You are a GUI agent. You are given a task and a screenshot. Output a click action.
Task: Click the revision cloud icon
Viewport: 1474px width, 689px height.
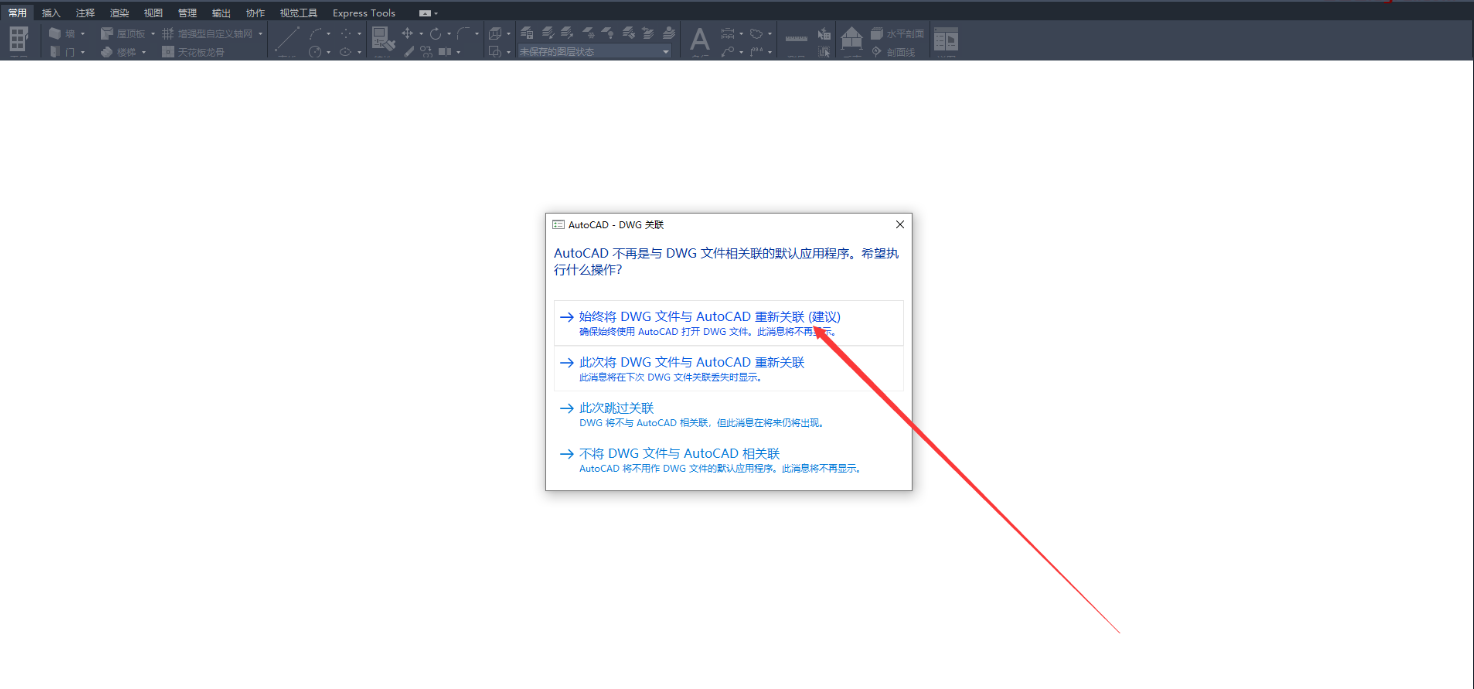756,33
